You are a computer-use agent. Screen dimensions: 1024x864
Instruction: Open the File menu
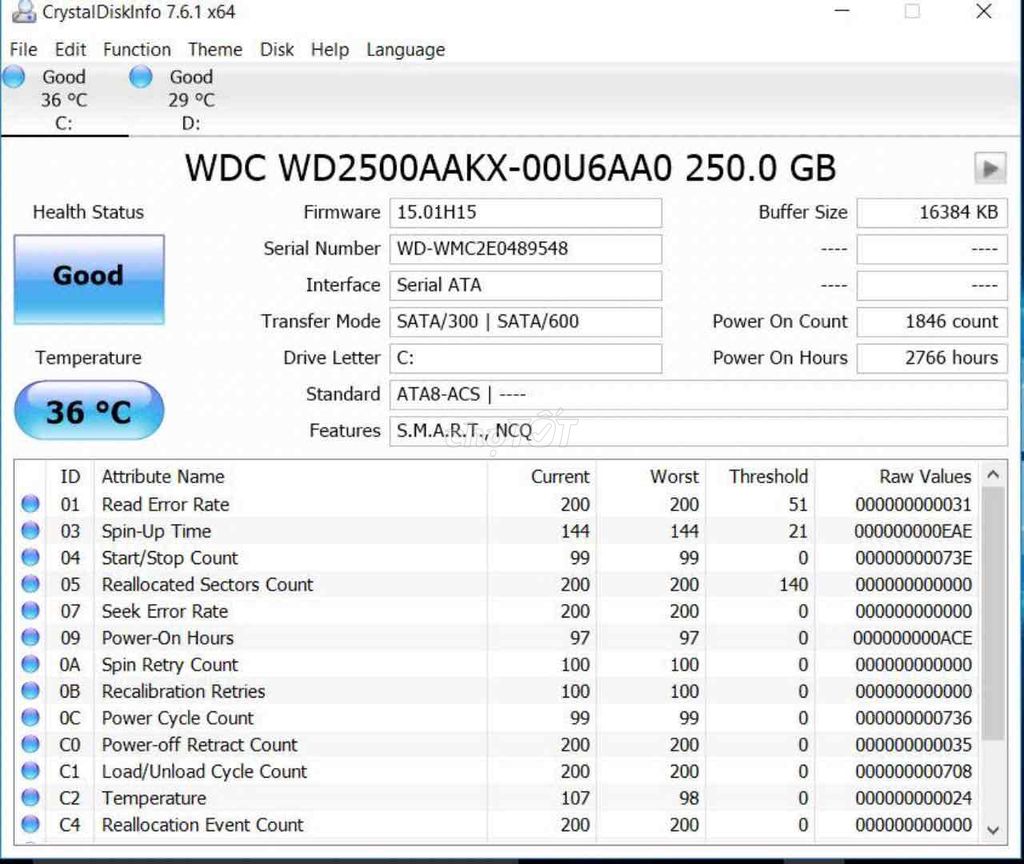(24, 50)
